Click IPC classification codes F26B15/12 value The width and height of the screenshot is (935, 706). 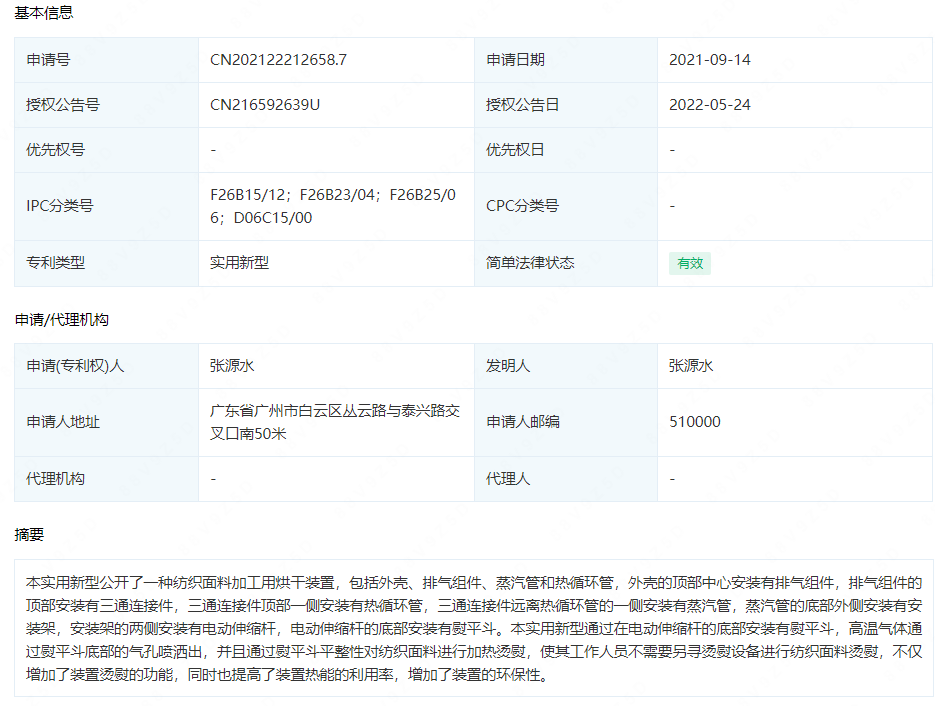coord(333,206)
